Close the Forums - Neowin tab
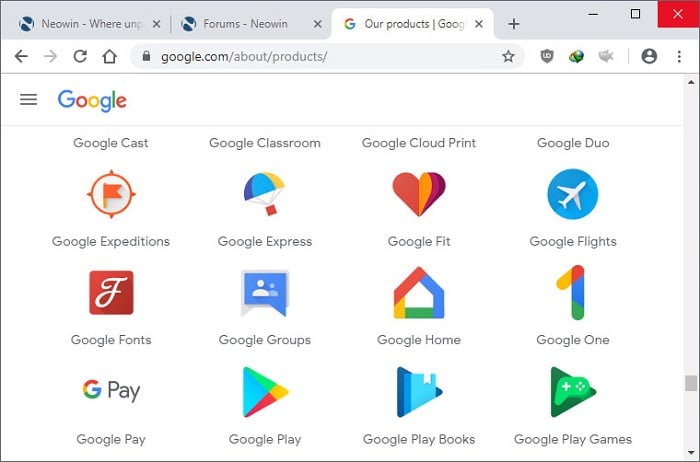 317,24
